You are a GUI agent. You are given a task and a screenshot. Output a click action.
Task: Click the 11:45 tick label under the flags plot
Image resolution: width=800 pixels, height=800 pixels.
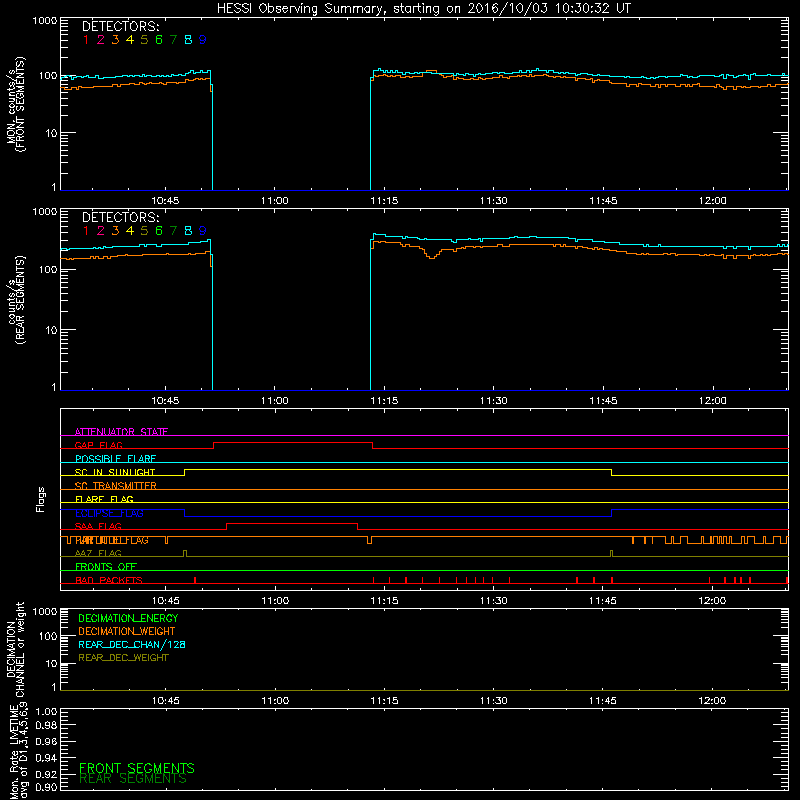click(x=603, y=601)
